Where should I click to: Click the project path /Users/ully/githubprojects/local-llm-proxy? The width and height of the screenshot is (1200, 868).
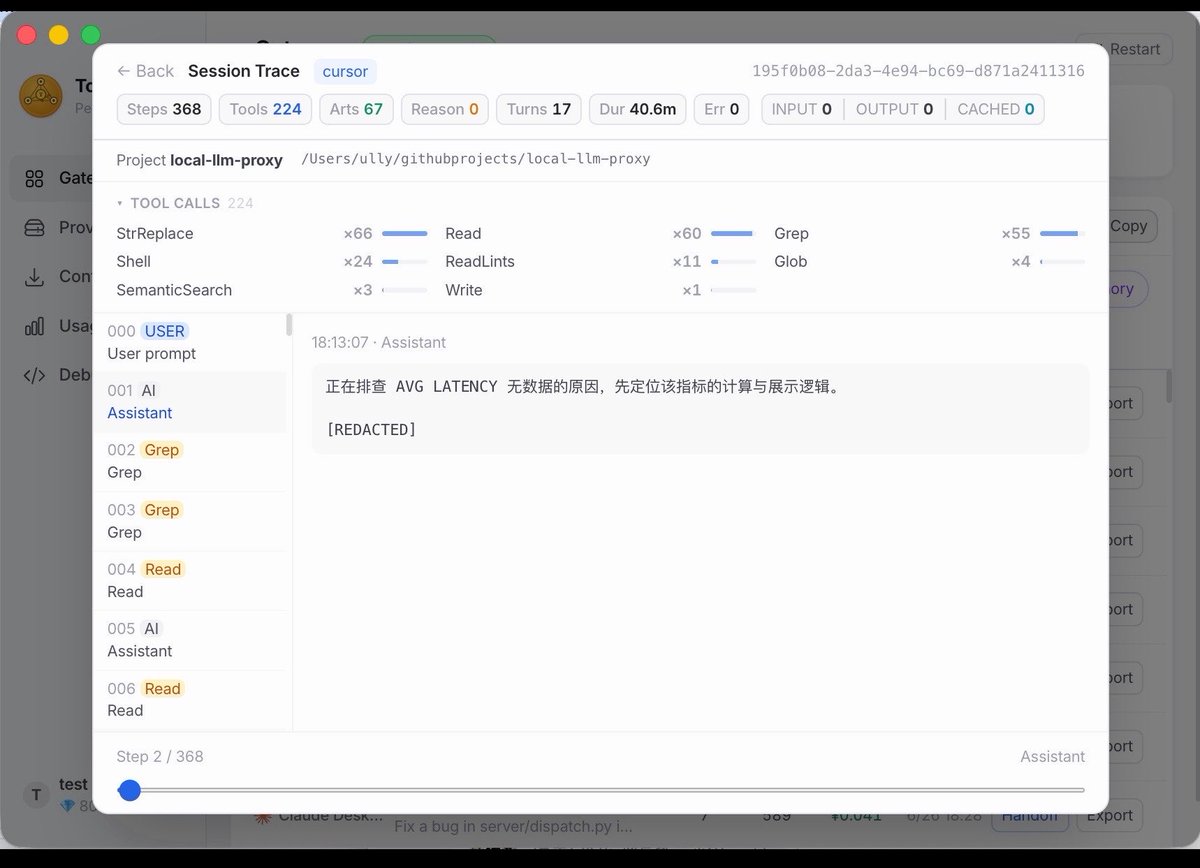476,159
